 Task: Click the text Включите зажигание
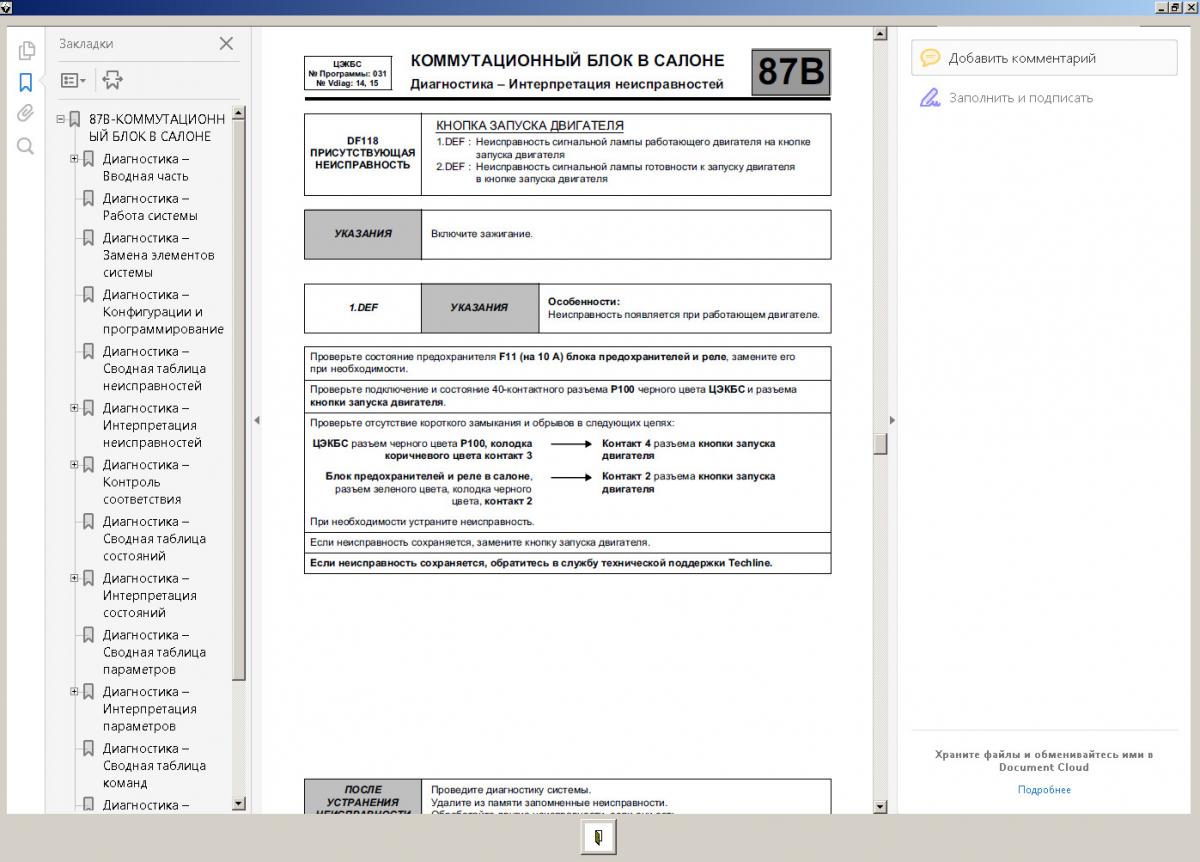pyautogui.click(x=482, y=234)
